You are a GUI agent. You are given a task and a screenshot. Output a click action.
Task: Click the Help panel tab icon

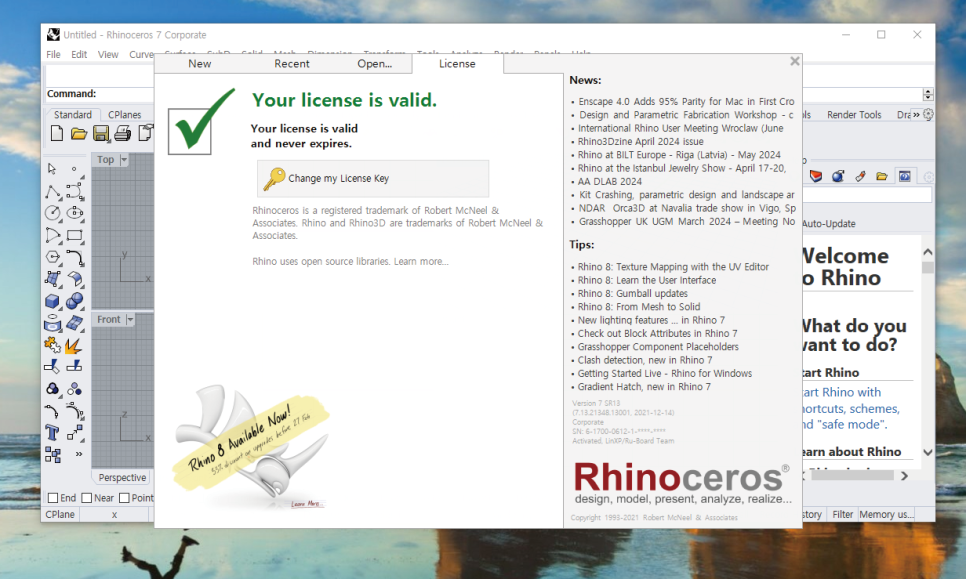coord(904,177)
